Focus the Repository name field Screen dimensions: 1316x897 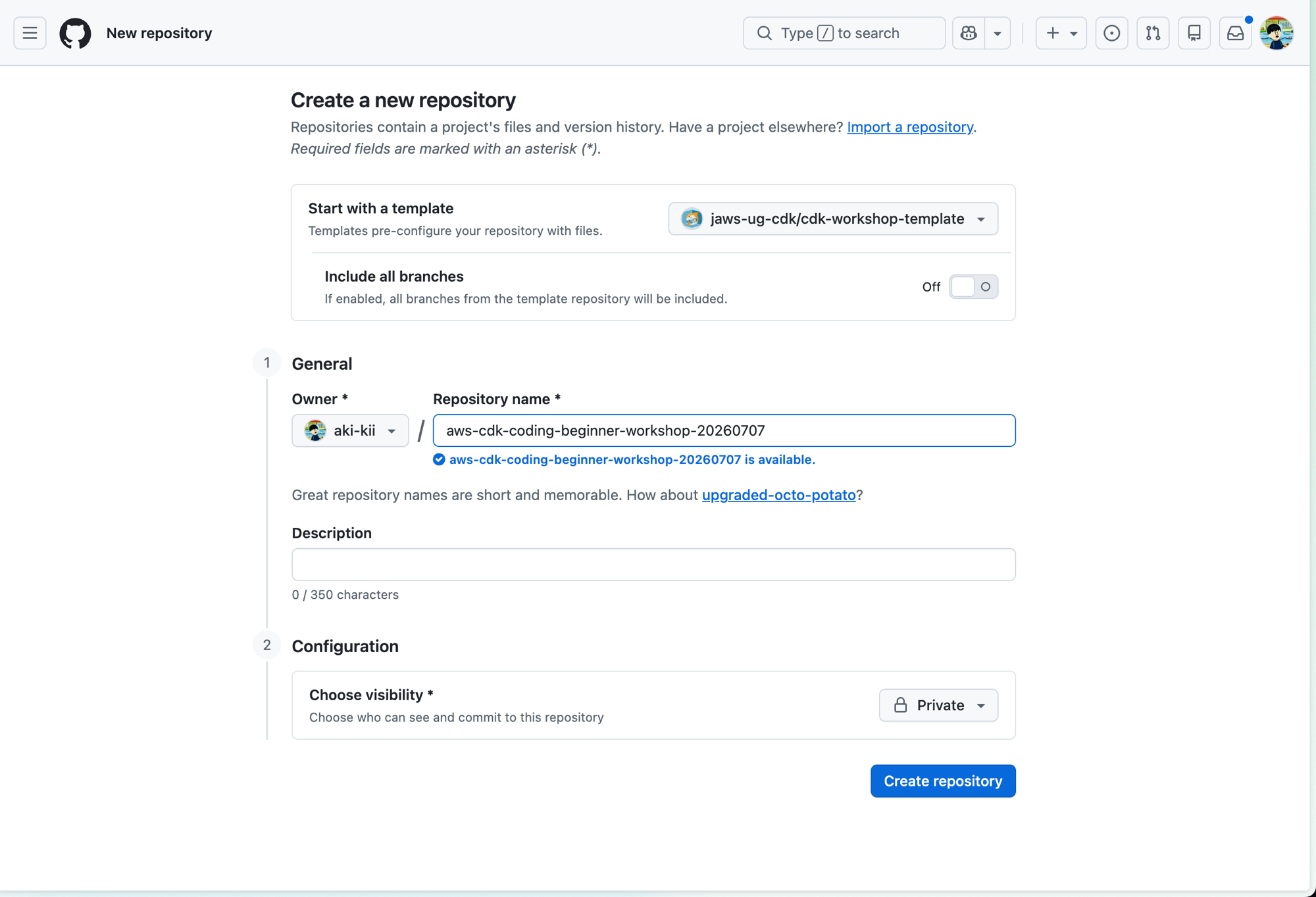(724, 430)
